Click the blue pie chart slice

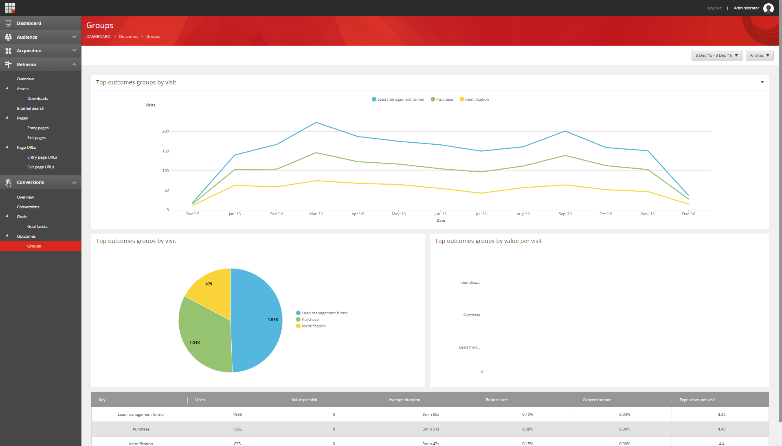coord(257,320)
